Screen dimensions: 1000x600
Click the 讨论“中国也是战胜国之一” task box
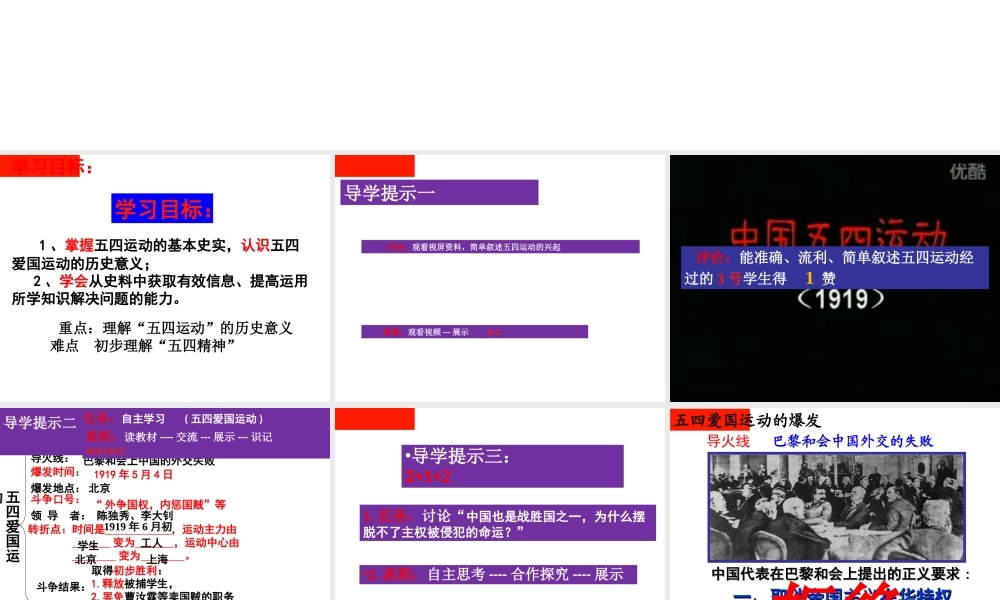click(508, 523)
